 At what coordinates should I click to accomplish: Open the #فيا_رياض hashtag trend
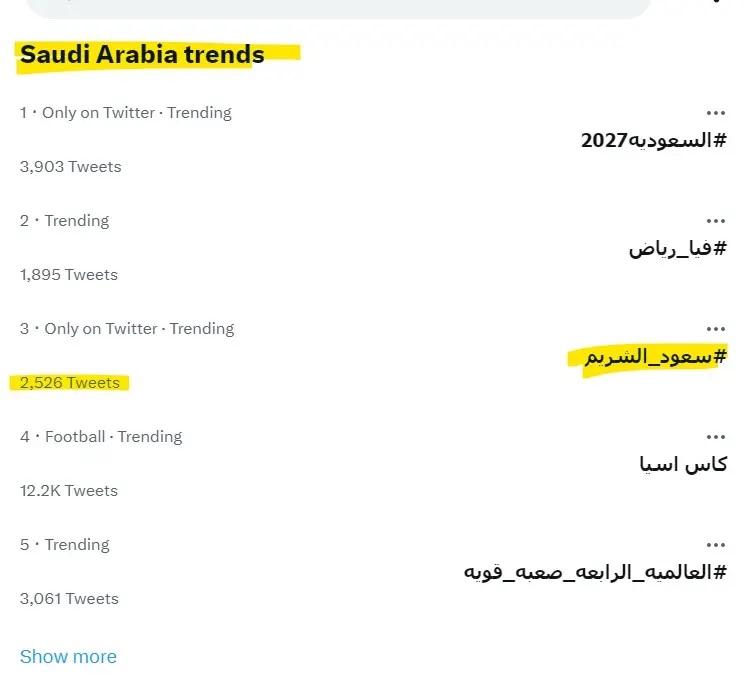(x=677, y=248)
